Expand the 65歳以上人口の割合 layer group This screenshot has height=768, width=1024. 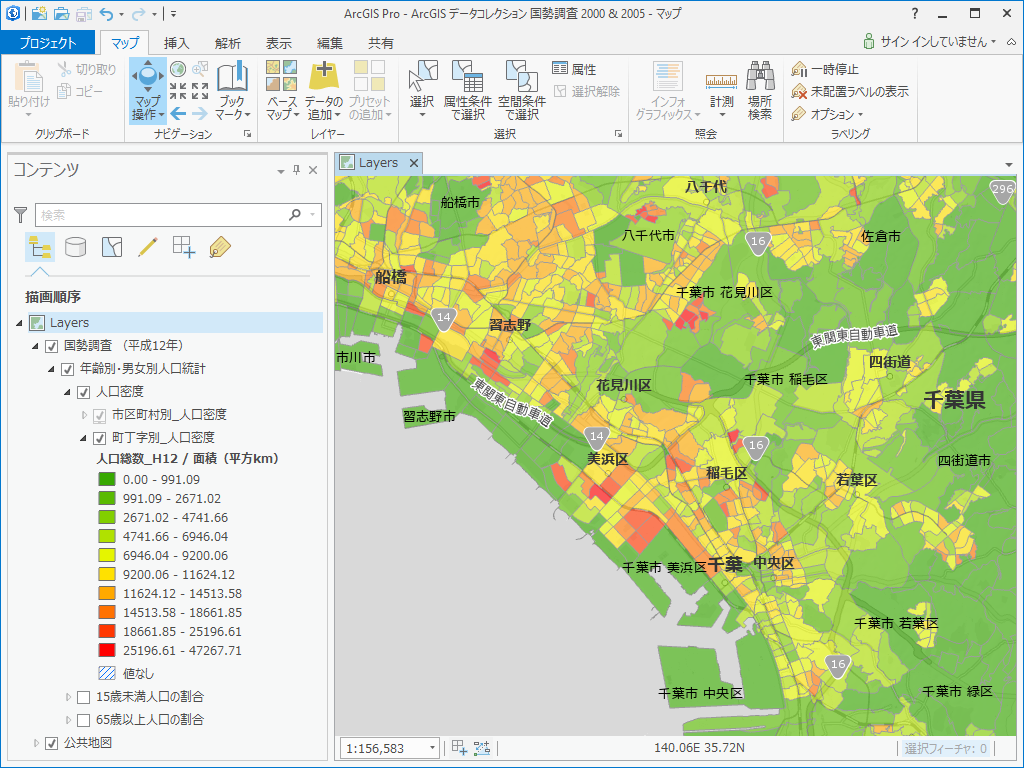coord(68,719)
